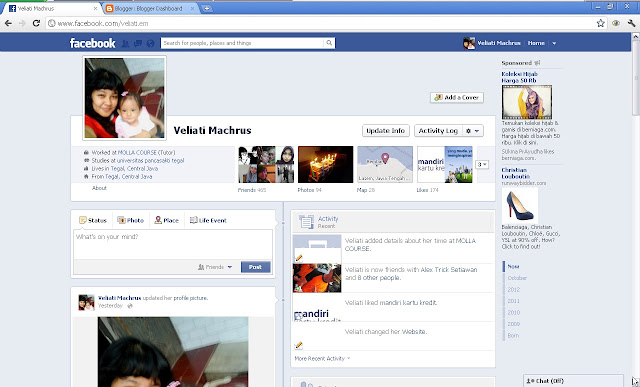Open Activity Log button
This screenshot has height=387, width=640.
pos(438,131)
